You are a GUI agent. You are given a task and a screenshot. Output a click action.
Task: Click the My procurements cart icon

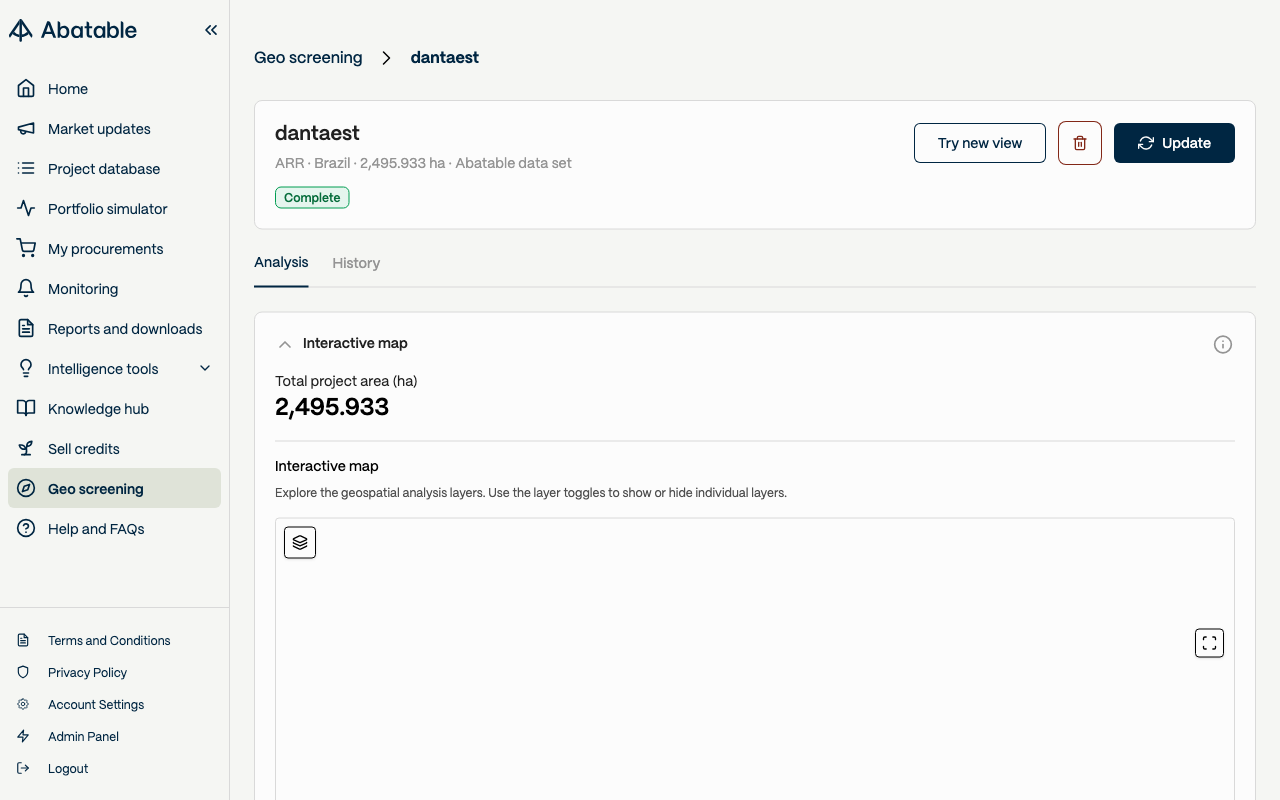tap(26, 249)
